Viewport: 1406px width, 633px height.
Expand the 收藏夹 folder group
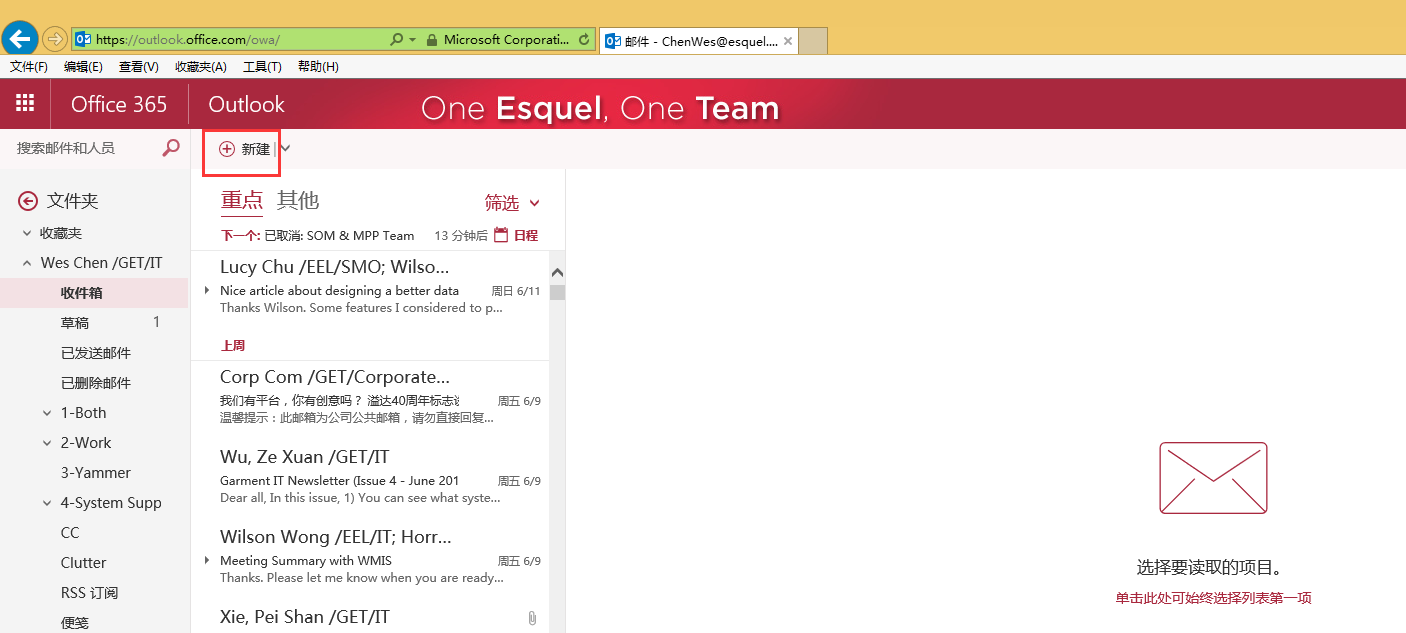[28, 233]
